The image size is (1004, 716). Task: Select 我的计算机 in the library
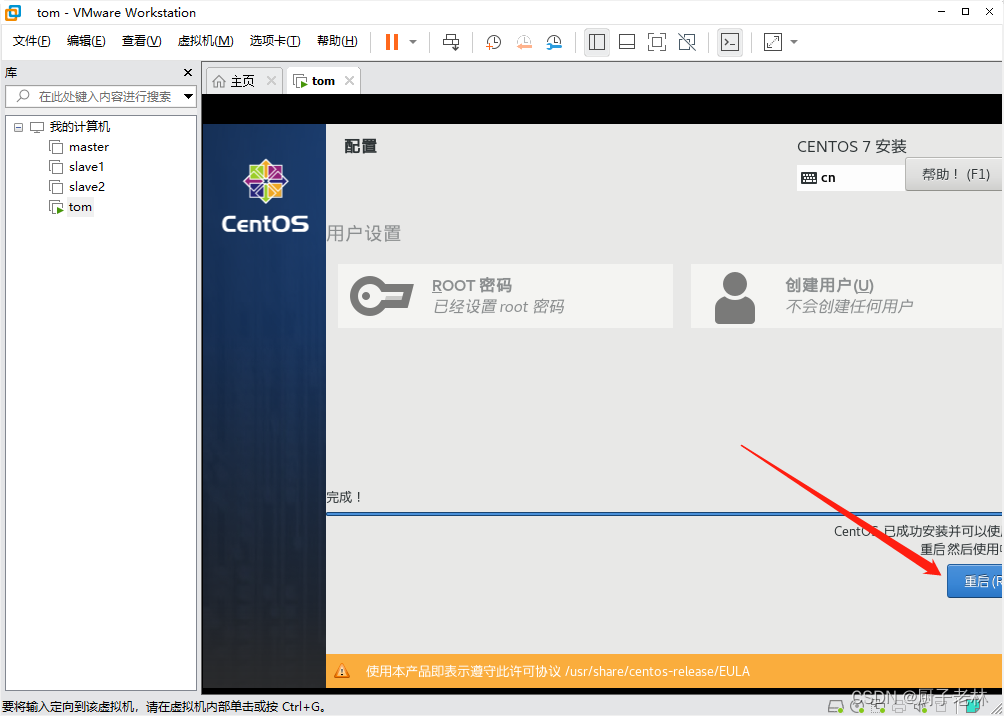[80, 127]
